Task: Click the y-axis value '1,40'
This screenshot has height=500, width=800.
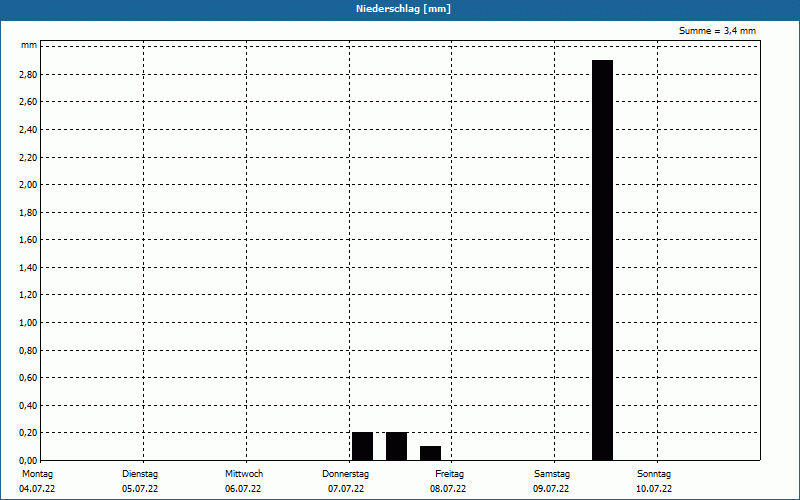Action: point(28,267)
